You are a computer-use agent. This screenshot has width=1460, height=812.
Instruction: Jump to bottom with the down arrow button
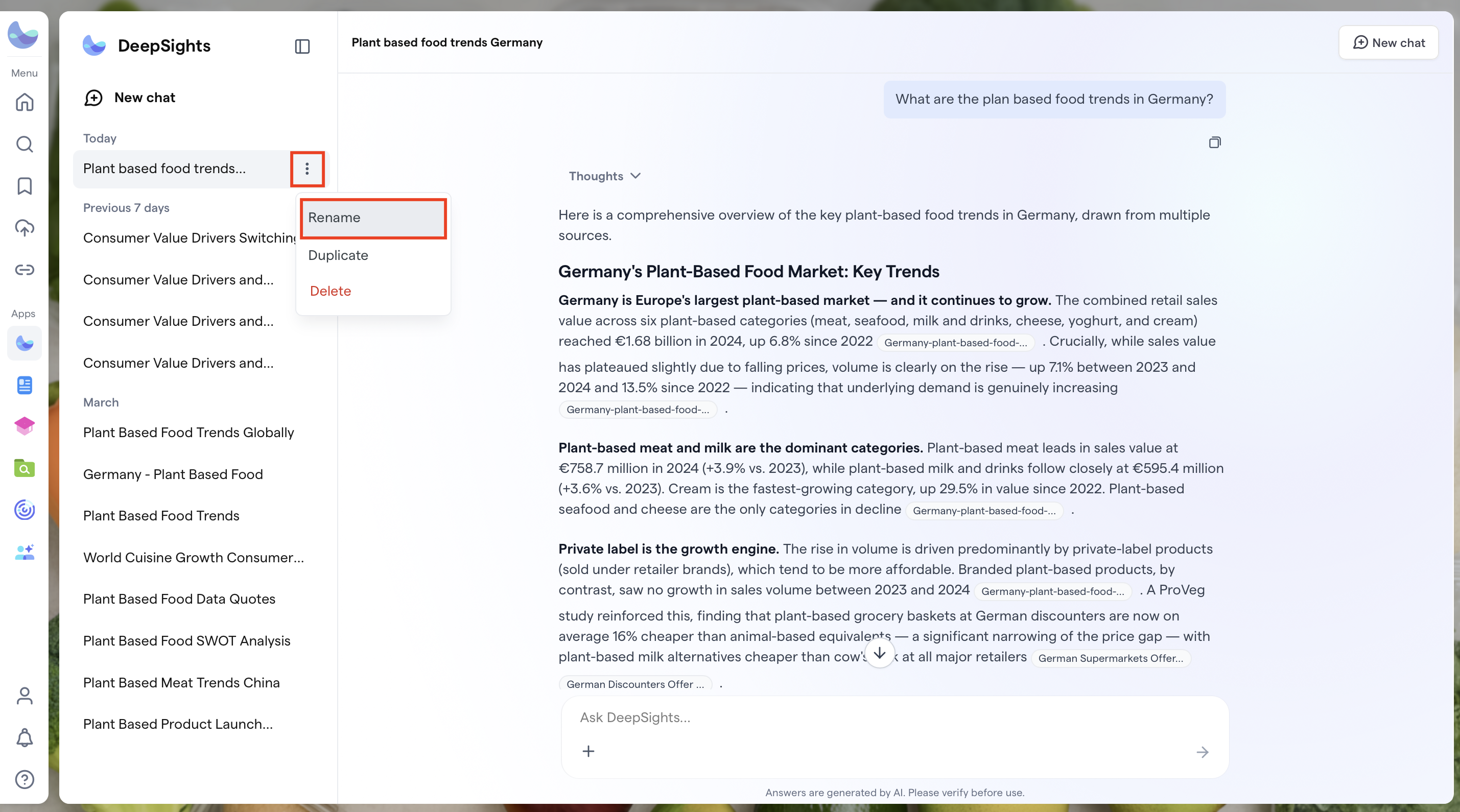[x=879, y=653]
